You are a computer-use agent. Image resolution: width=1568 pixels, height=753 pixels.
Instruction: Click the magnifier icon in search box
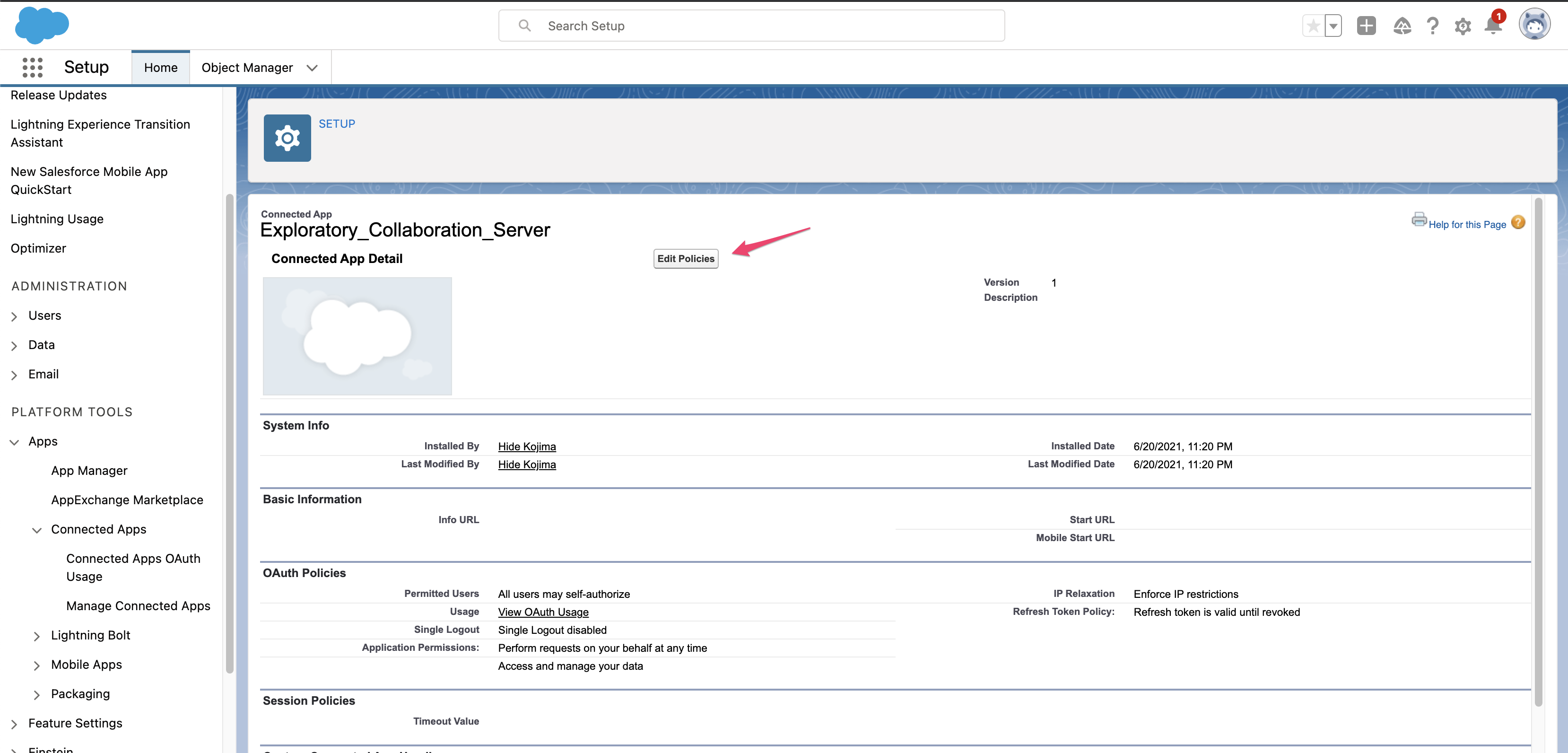coord(525,26)
